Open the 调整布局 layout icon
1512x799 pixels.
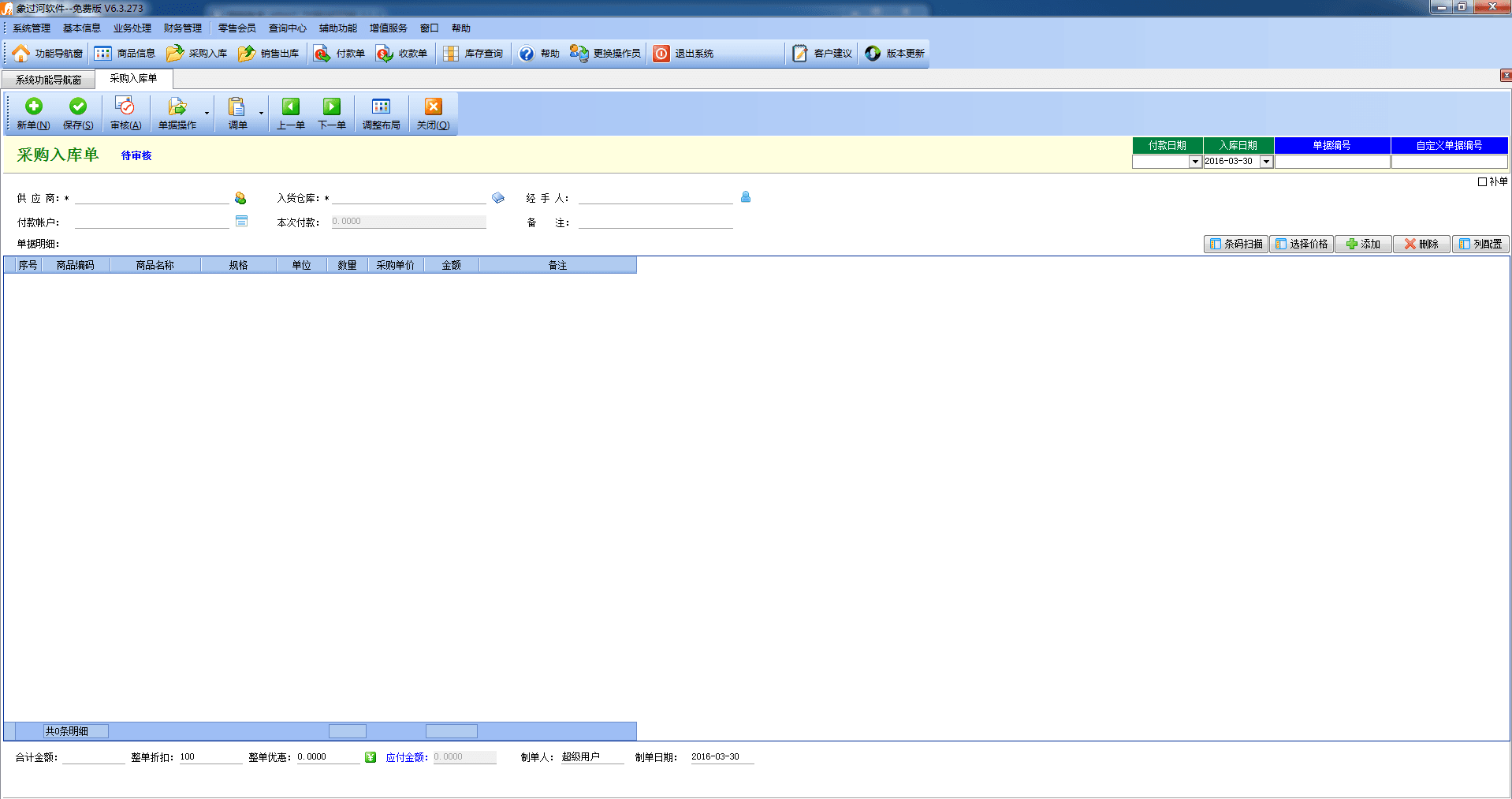(381, 107)
